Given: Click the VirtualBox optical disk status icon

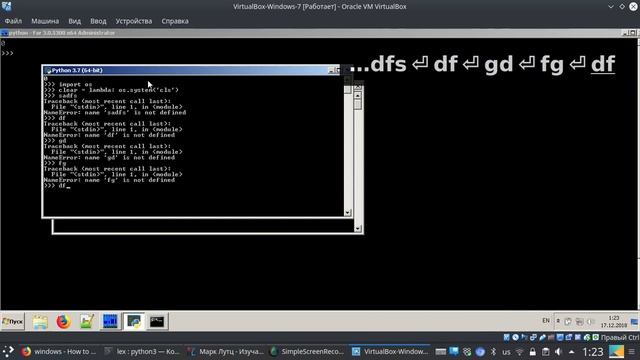Looking at the screenshot, I should (515, 337).
